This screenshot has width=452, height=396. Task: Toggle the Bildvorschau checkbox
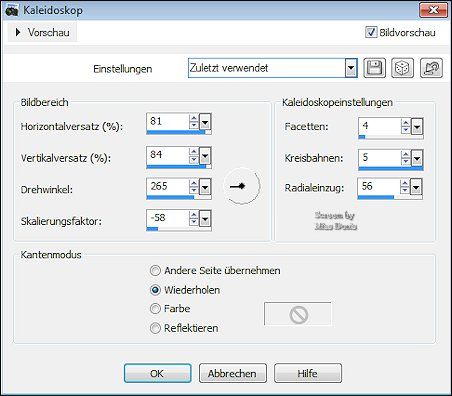click(371, 32)
